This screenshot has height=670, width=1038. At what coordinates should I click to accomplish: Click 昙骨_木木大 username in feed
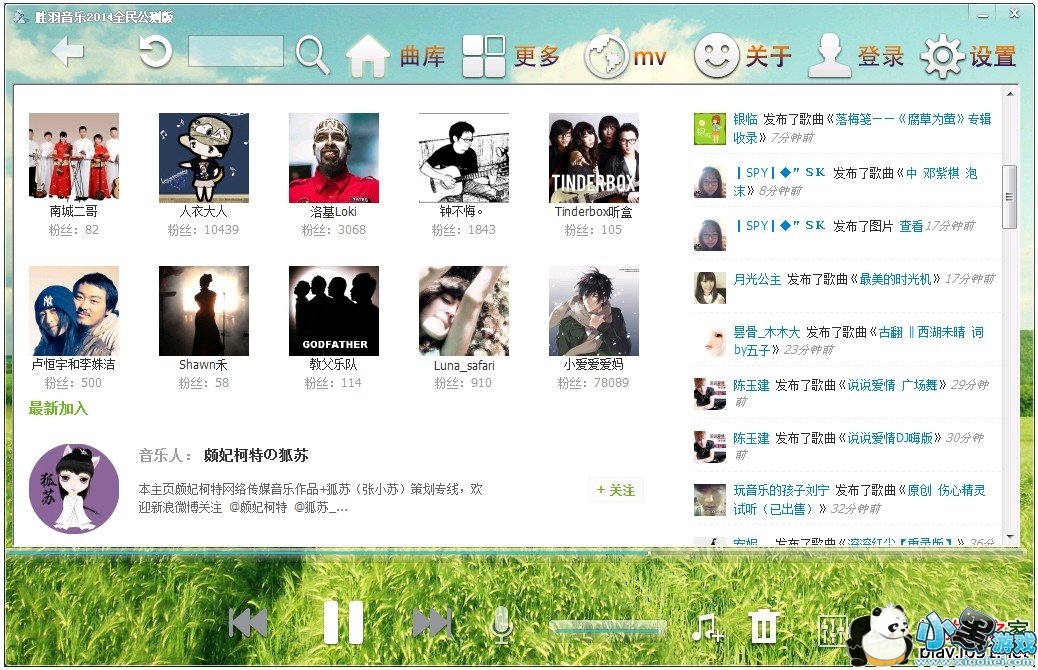point(767,332)
